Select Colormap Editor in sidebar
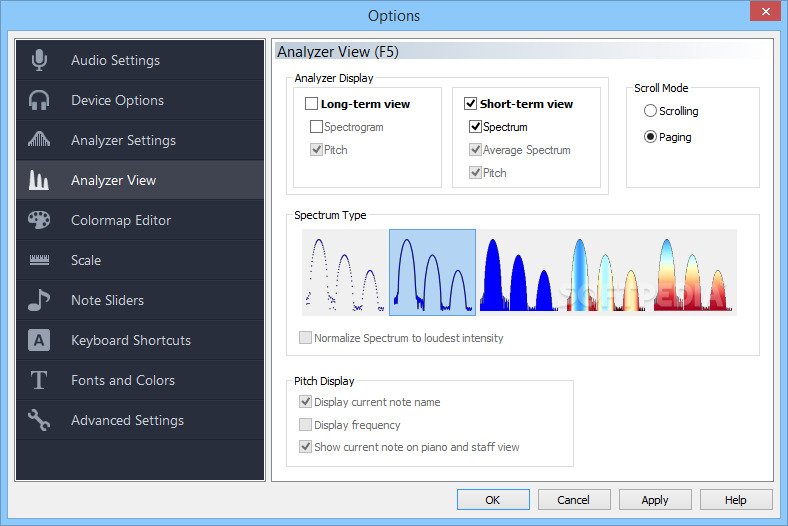Viewport: 788px width, 526px height. pyautogui.click(x=140, y=220)
